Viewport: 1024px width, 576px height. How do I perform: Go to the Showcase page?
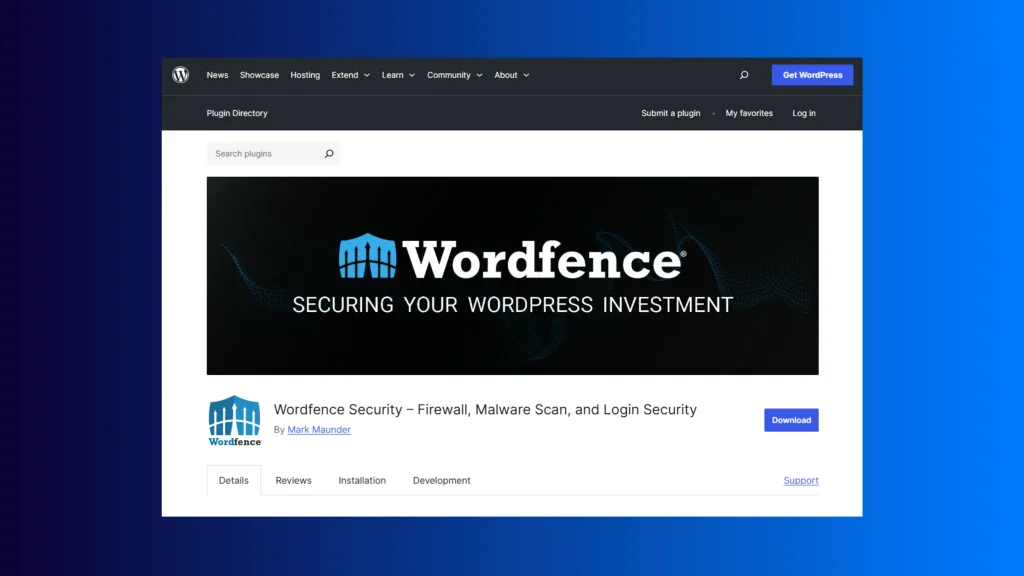click(x=259, y=75)
